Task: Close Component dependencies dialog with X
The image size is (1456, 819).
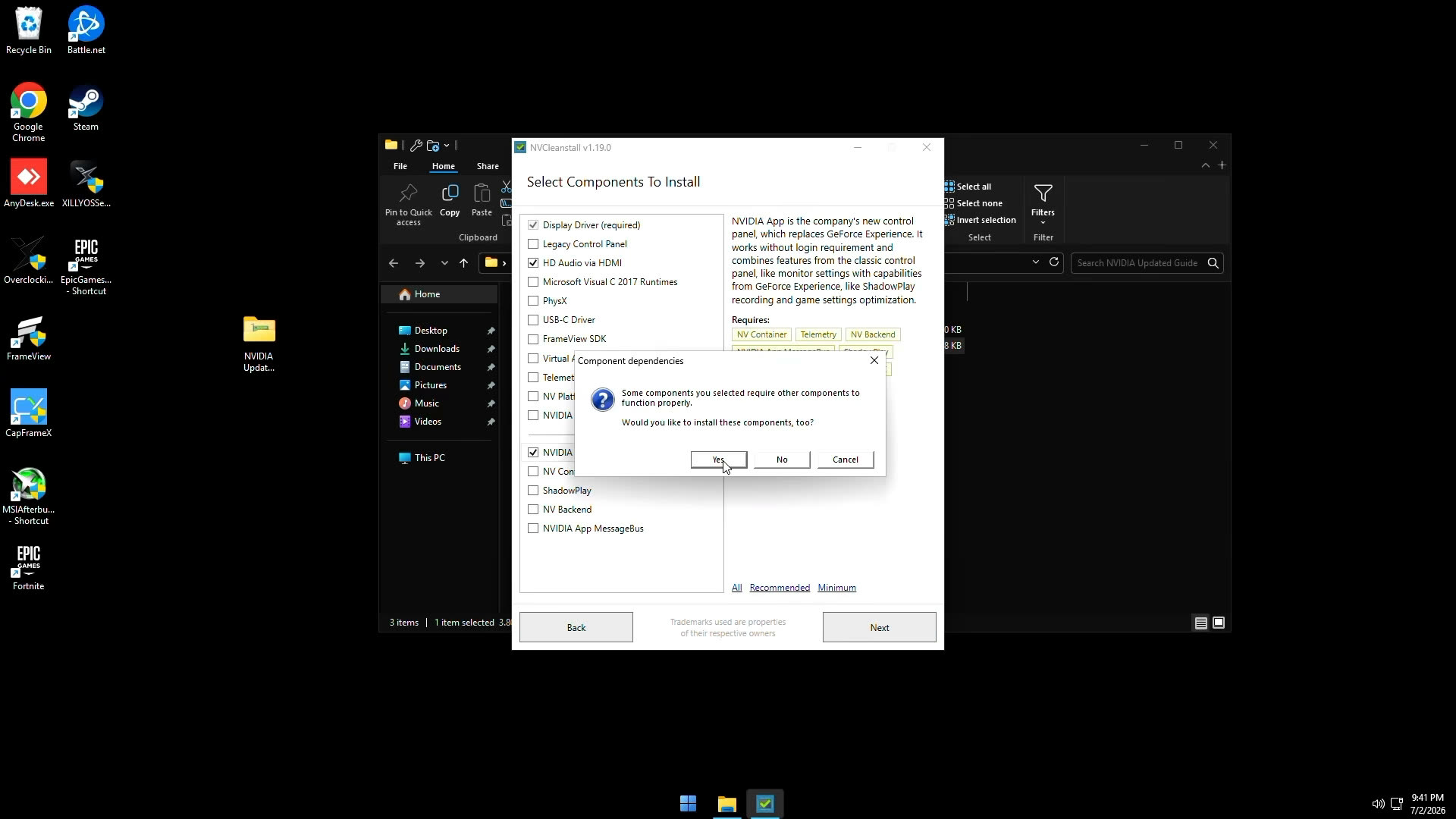Action: (874, 360)
